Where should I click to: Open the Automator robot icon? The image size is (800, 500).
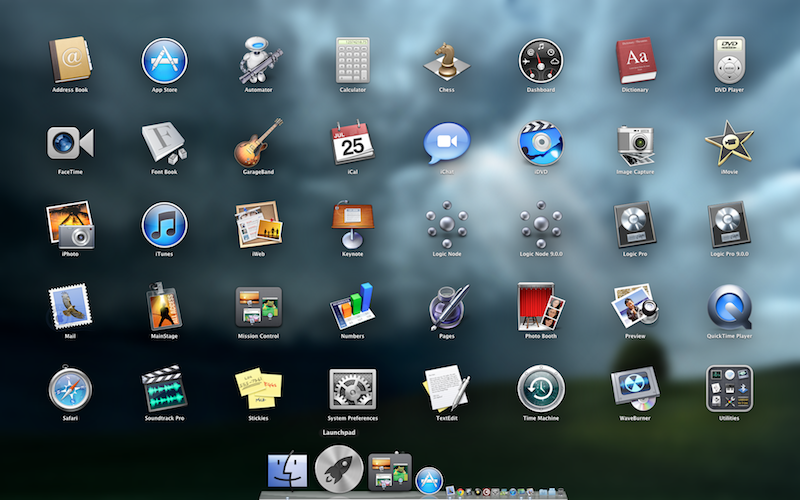coord(259,60)
